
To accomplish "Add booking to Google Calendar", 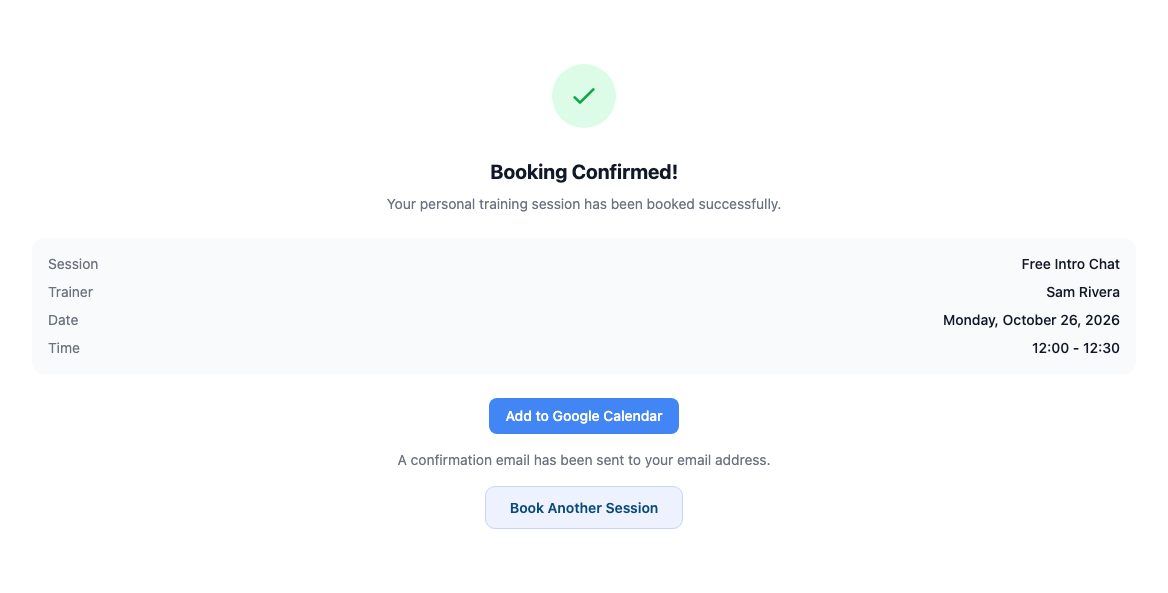I will (584, 416).
